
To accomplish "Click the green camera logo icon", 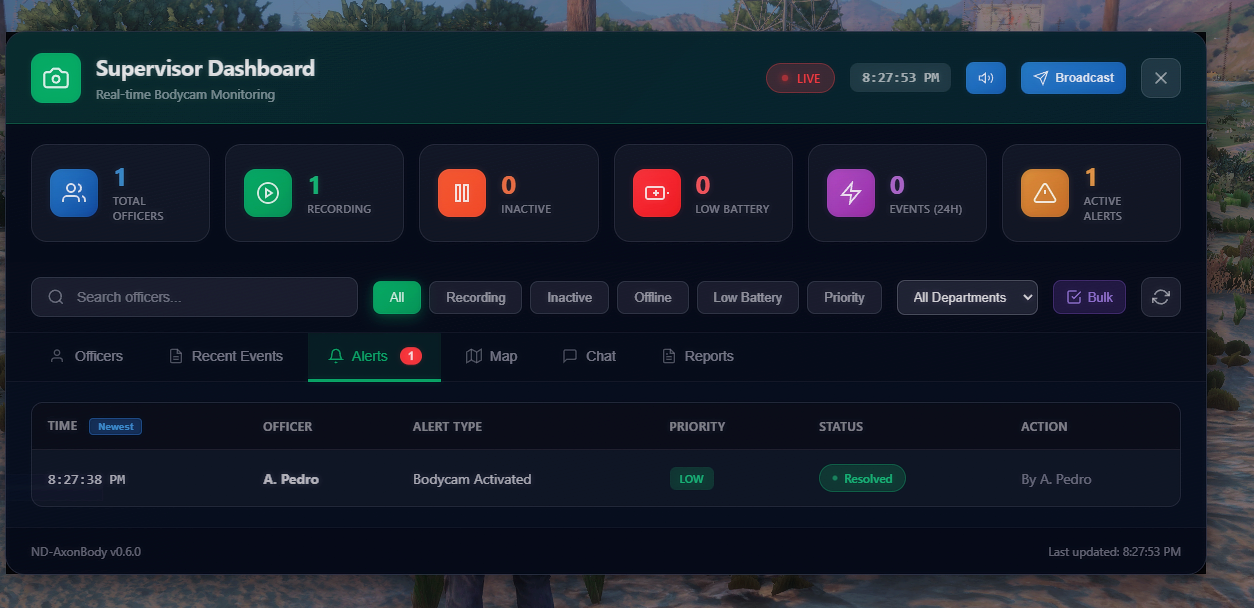I will (x=56, y=78).
